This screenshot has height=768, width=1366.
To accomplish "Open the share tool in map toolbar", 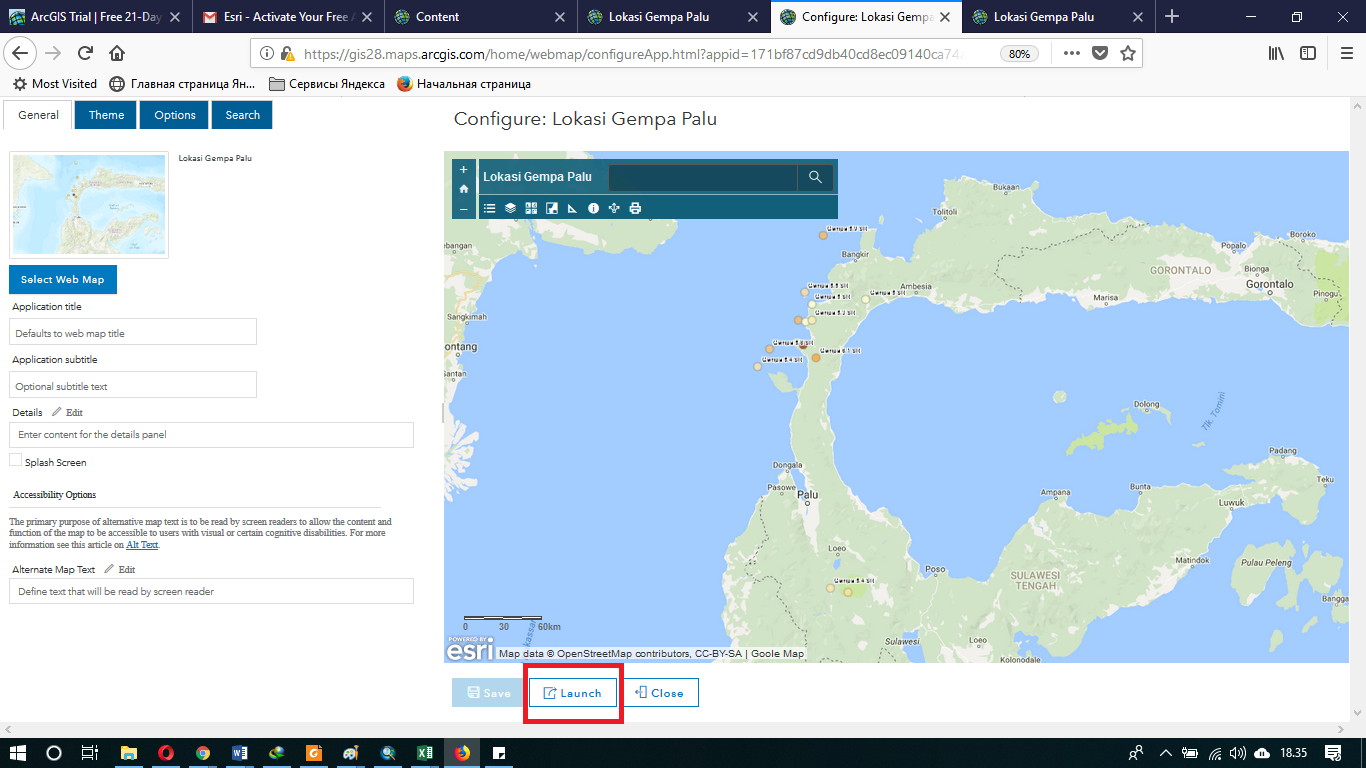I will click(614, 208).
